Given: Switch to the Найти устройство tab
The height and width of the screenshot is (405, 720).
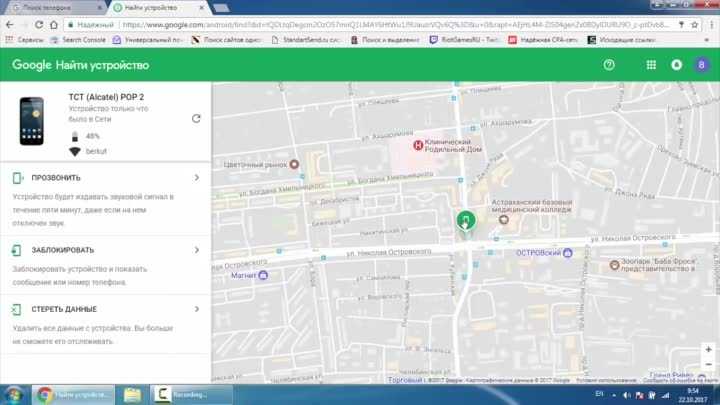Looking at the screenshot, I should point(156,8).
